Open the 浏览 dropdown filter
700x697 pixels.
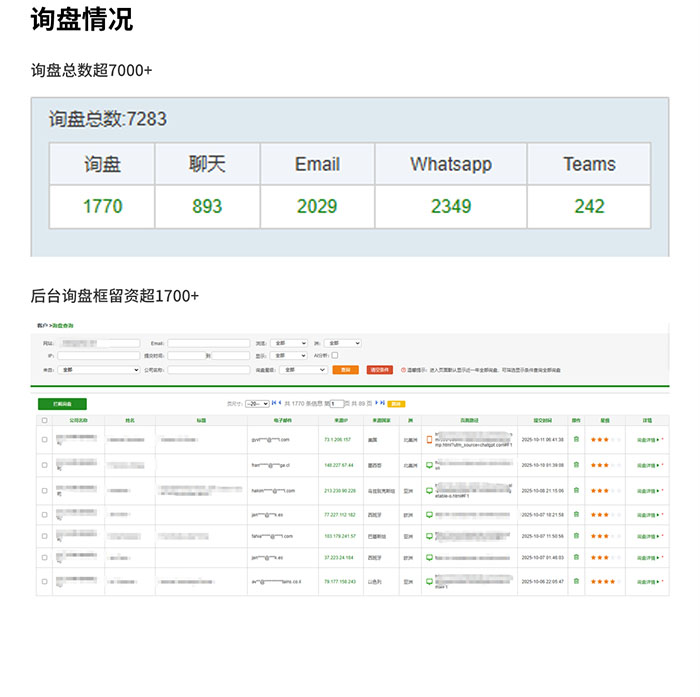289,343
